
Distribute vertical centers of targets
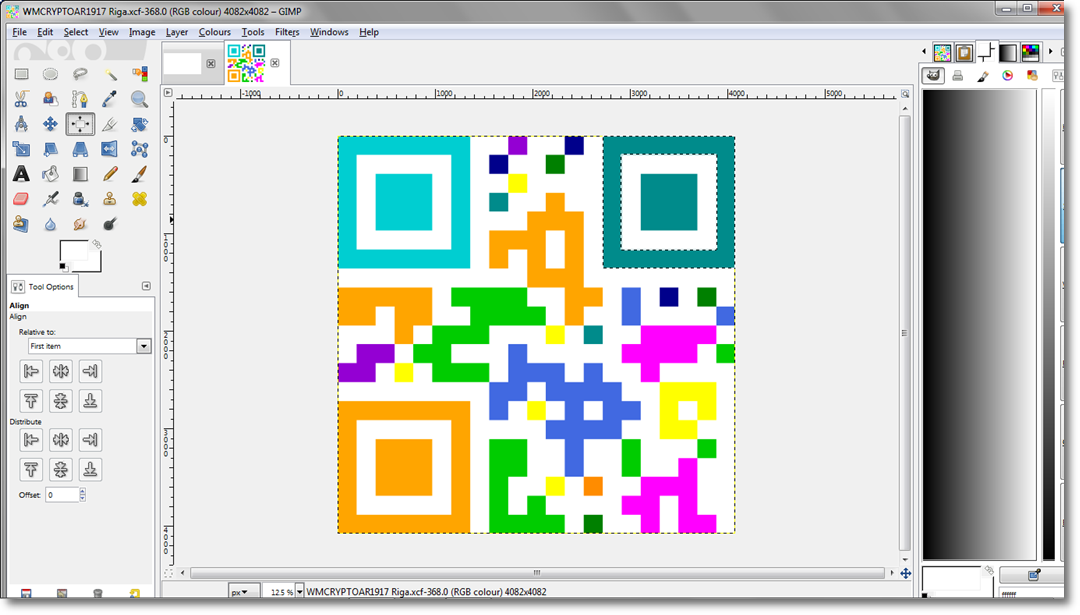[61, 470]
